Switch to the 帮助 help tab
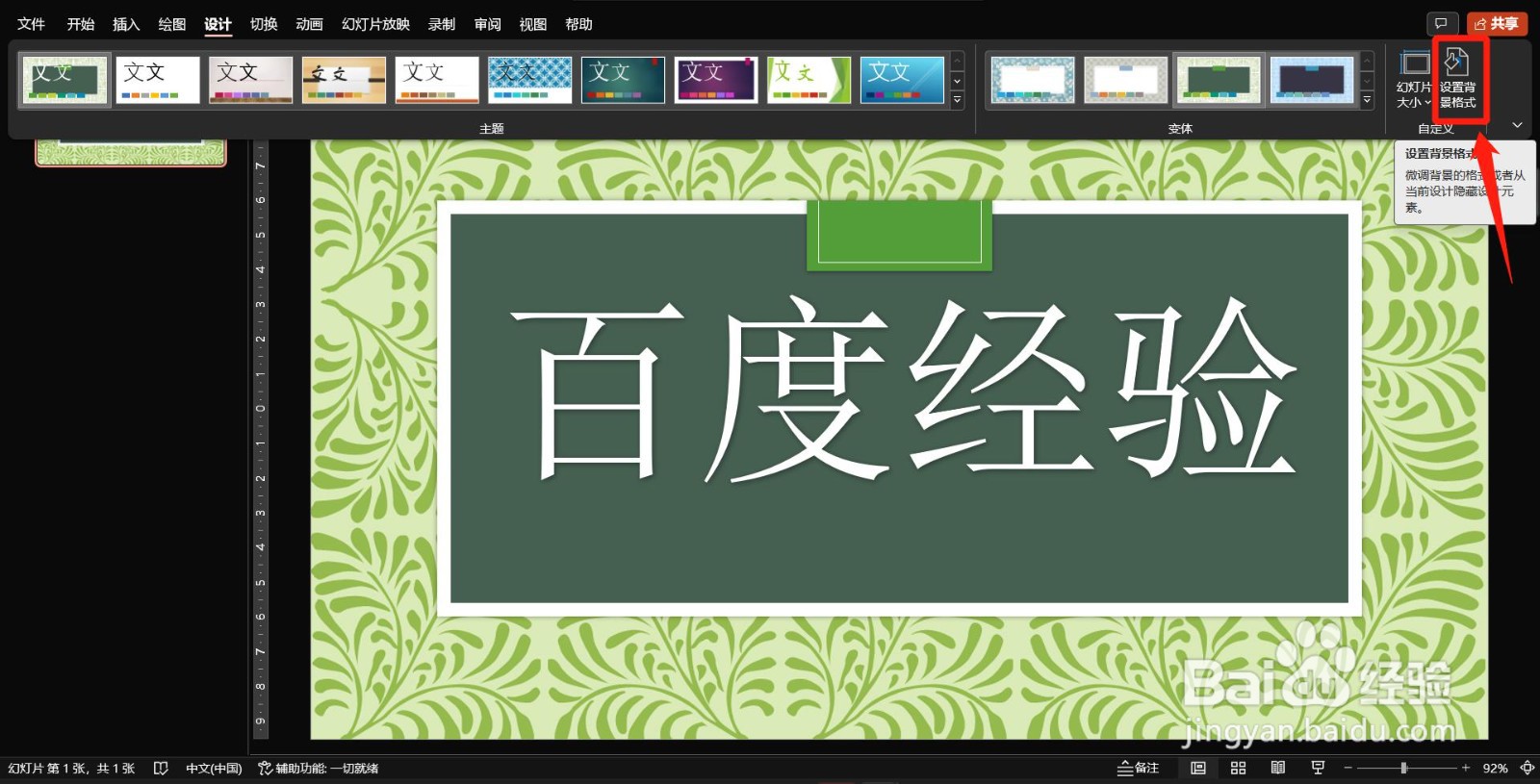The width and height of the screenshot is (1540, 784). tap(579, 24)
